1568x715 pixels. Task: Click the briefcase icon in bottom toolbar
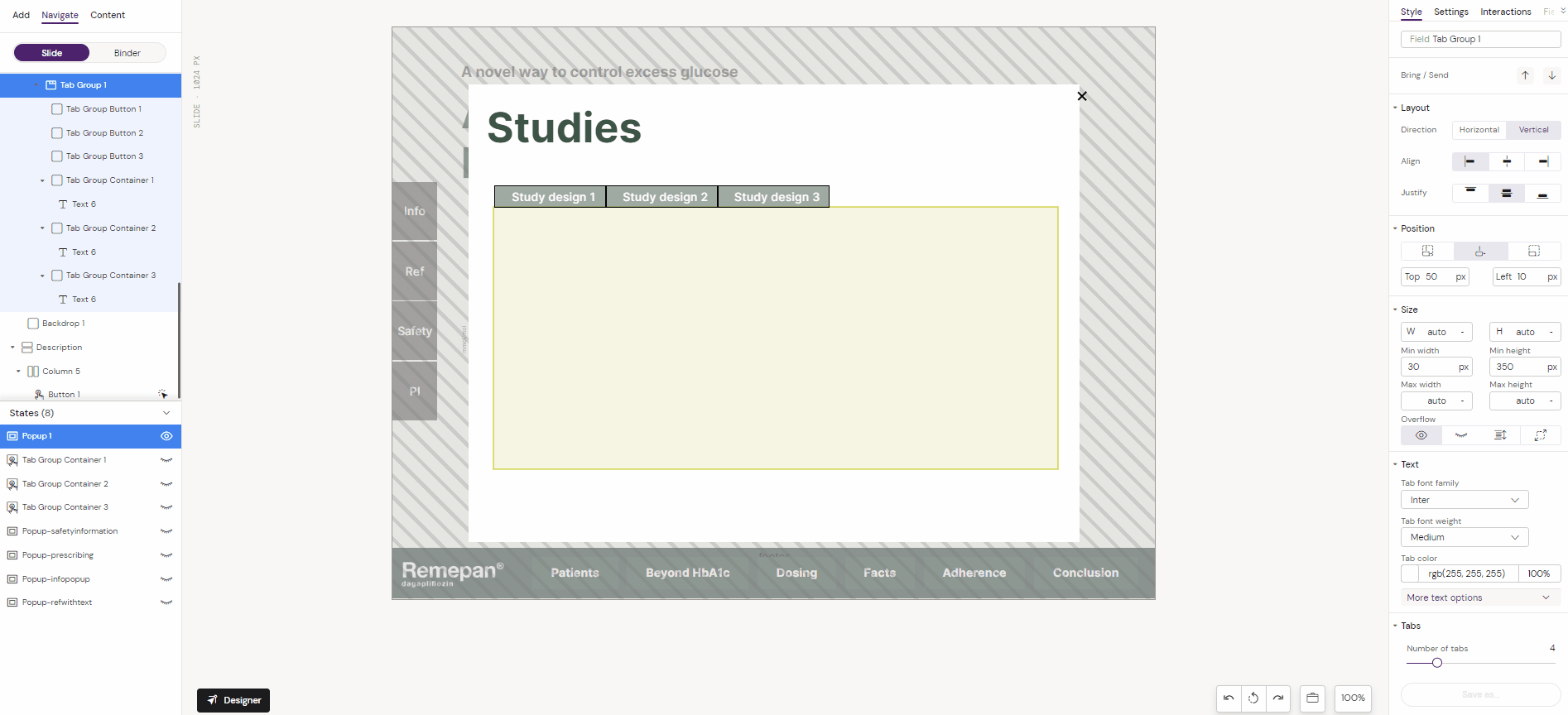[x=1312, y=698]
